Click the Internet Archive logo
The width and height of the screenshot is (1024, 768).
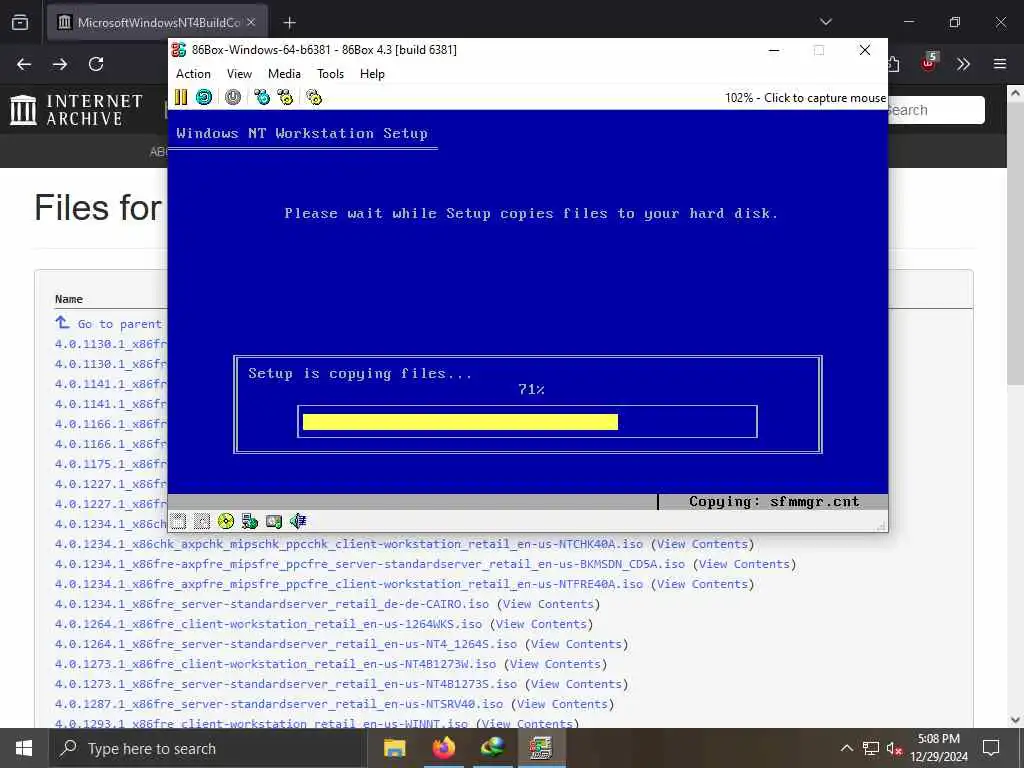click(x=76, y=110)
